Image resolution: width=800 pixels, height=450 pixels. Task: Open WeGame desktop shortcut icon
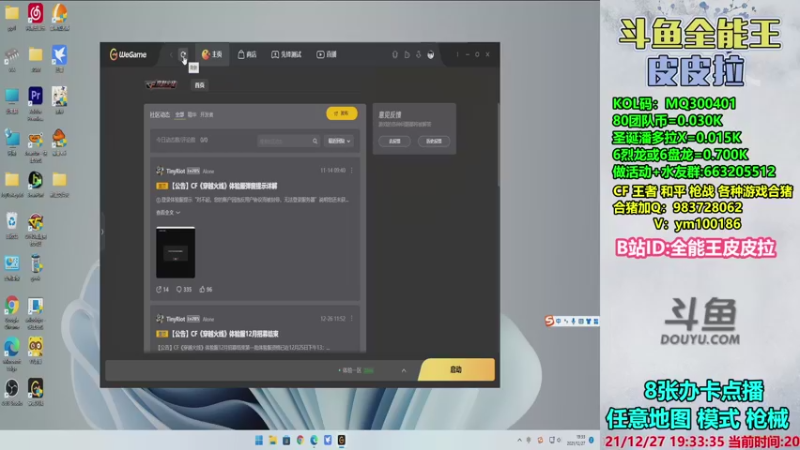point(35,392)
